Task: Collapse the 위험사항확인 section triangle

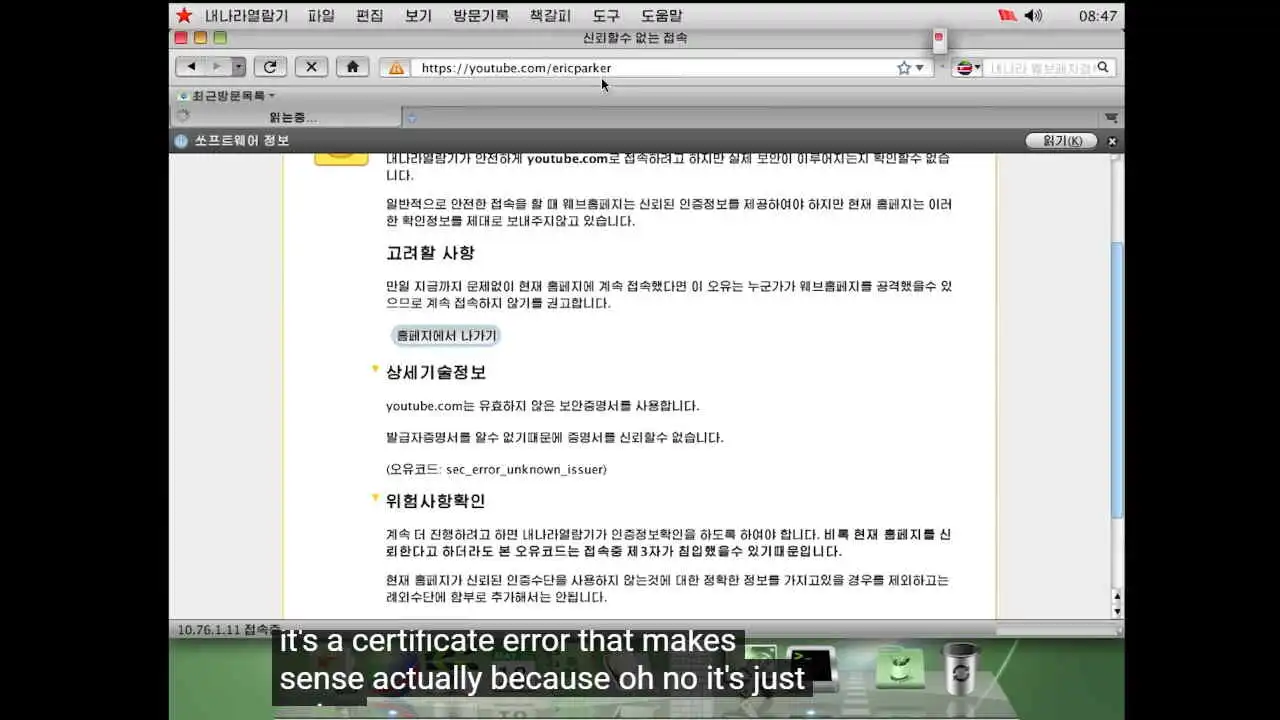Action: click(x=376, y=497)
